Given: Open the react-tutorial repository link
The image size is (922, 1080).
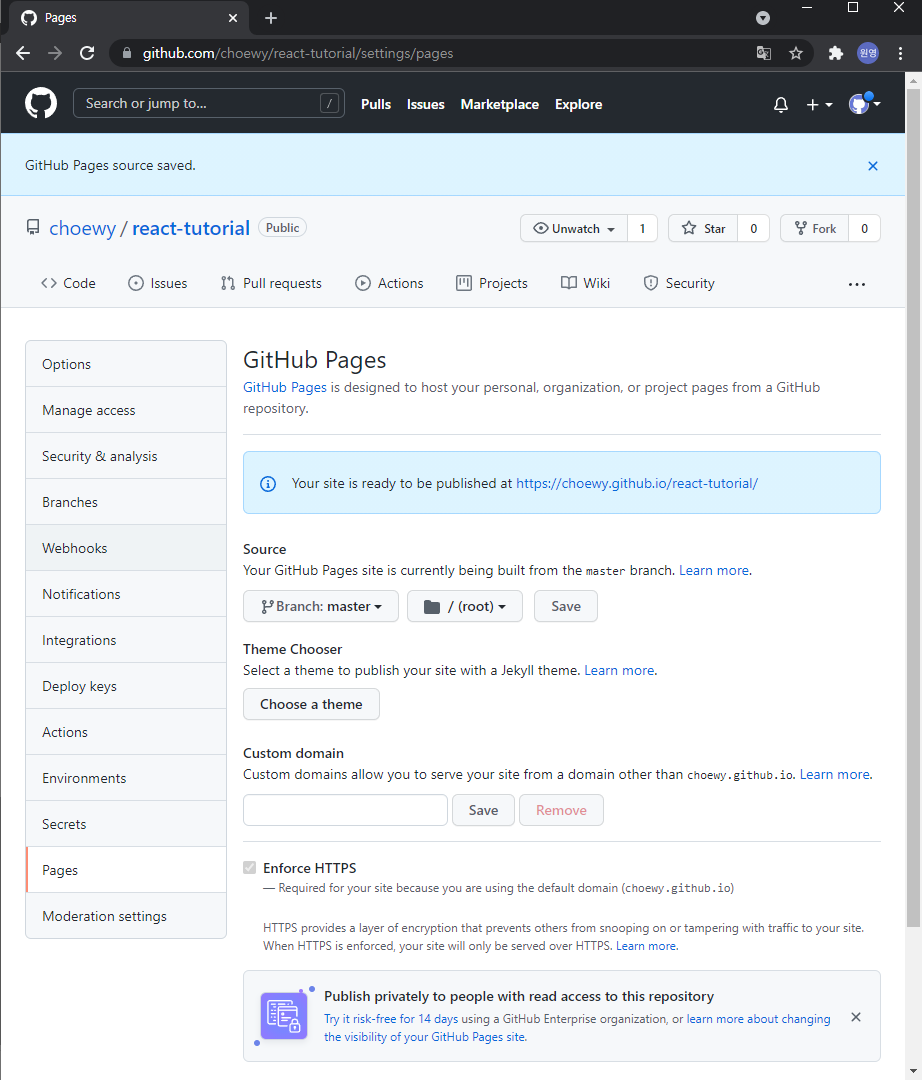Looking at the screenshot, I should pyautogui.click(x=191, y=228).
